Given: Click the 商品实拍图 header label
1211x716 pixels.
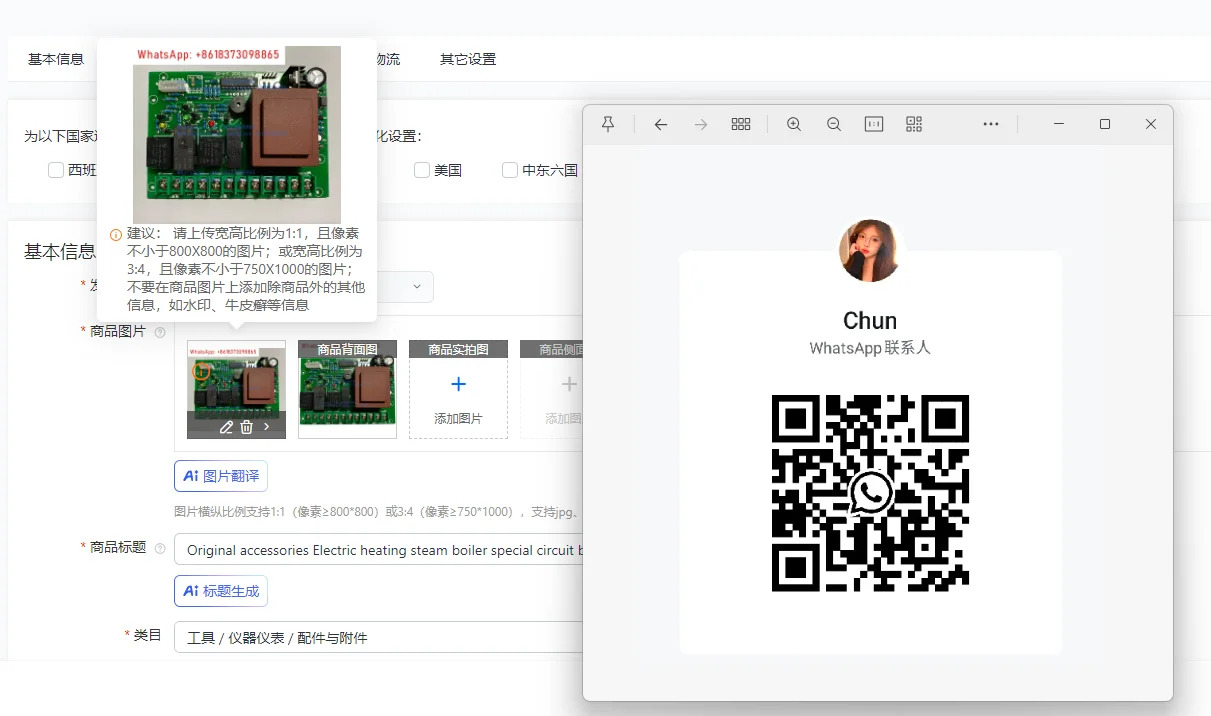Looking at the screenshot, I should tap(458, 350).
